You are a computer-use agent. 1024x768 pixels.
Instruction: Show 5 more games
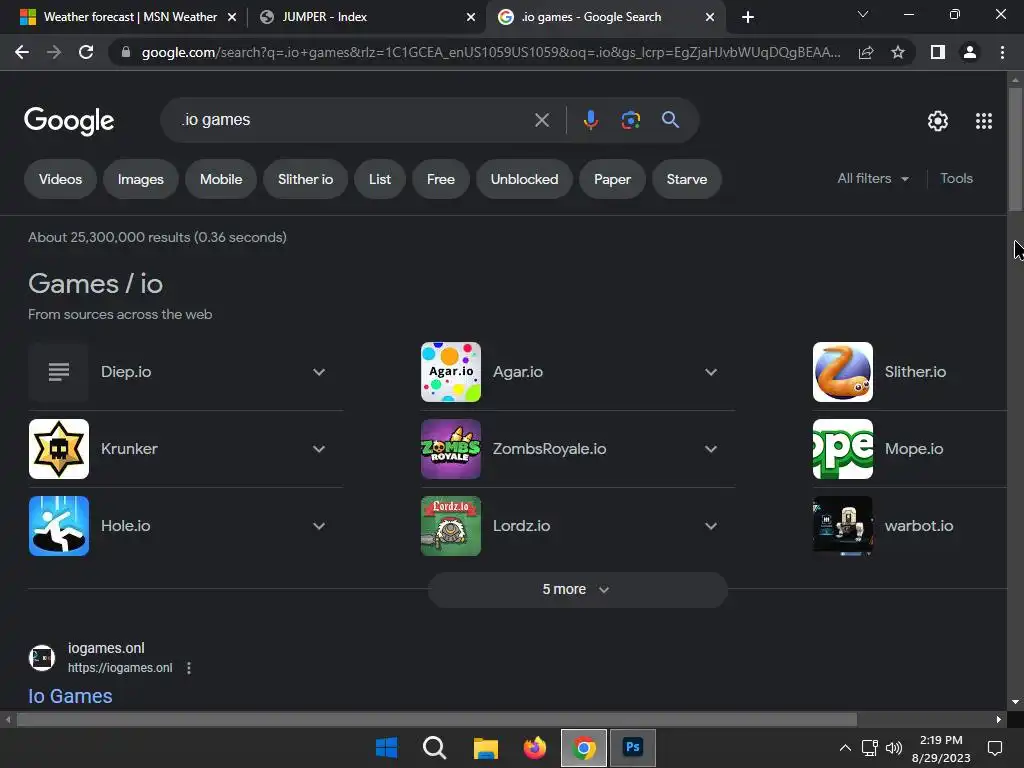tap(577, 589)
